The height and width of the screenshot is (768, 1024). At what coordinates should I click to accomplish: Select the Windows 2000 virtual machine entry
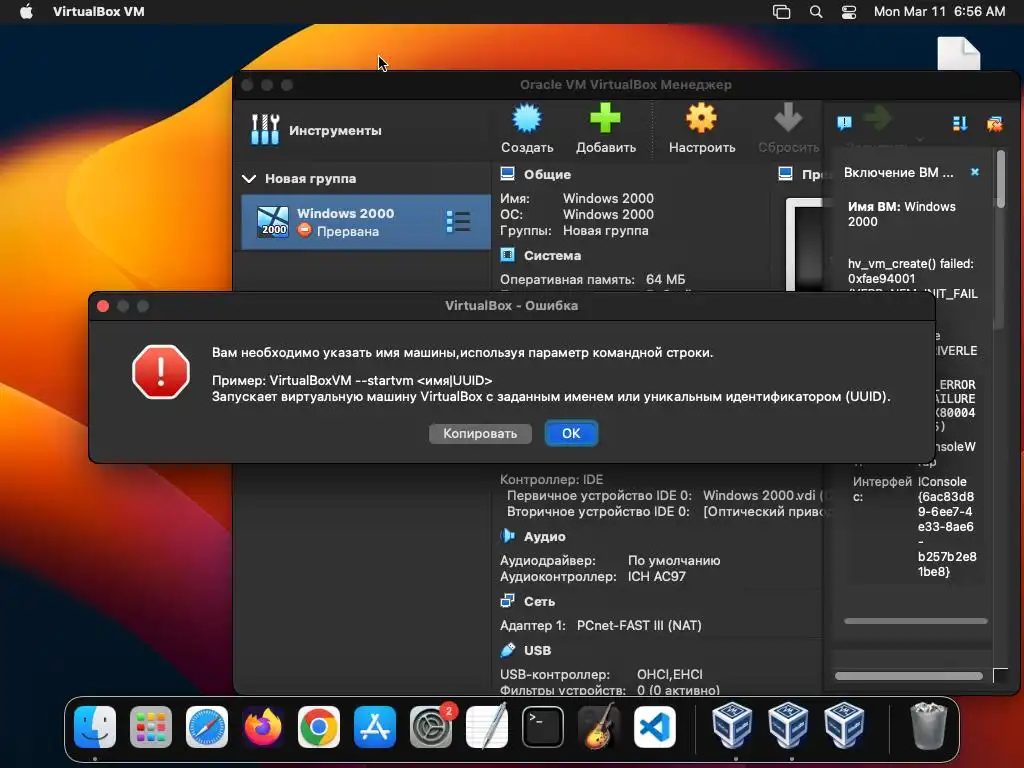click(x=366, y=222)
